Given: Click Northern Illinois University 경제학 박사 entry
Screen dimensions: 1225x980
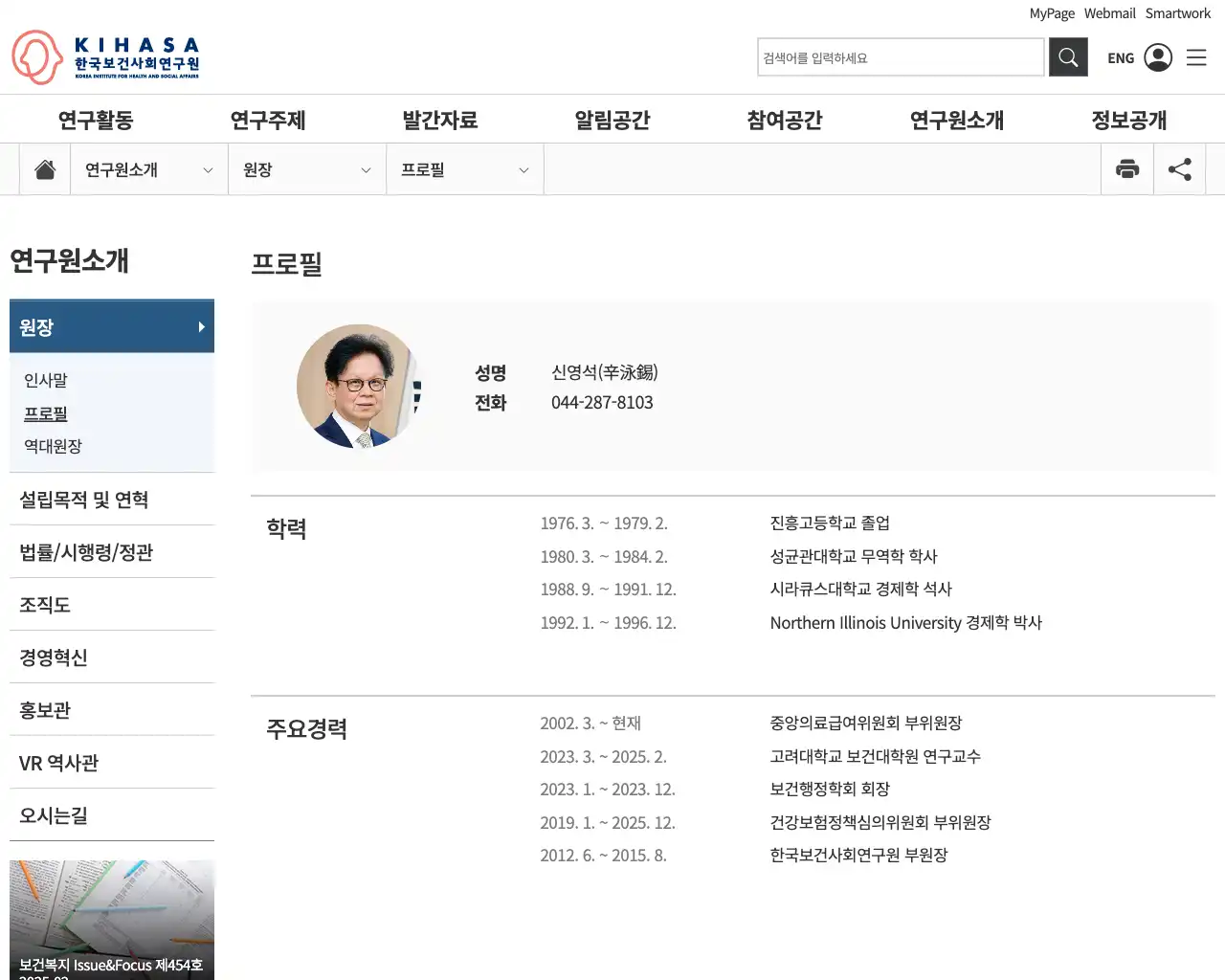Looking at the screenshot, I should tap(906, 623).
